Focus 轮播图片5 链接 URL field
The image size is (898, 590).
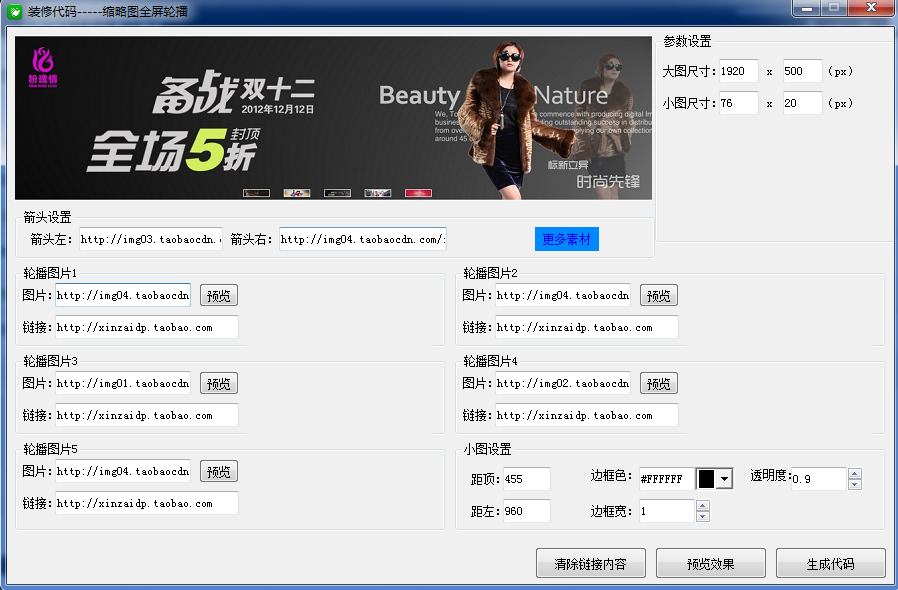[147, 504]
